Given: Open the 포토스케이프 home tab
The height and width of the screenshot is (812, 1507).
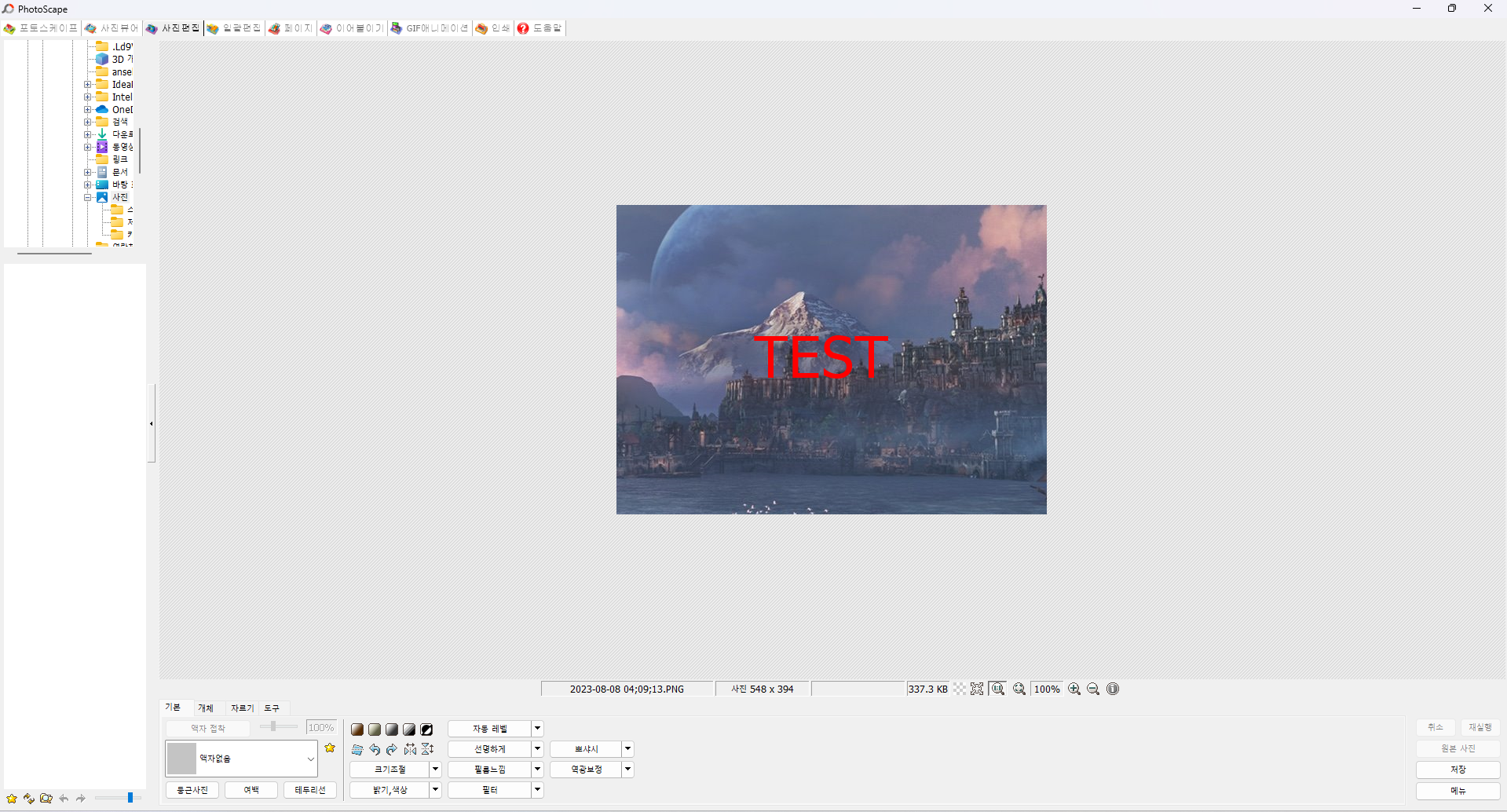Looking at the screenshot, I should pyautogui.click(x=41, y=28).
